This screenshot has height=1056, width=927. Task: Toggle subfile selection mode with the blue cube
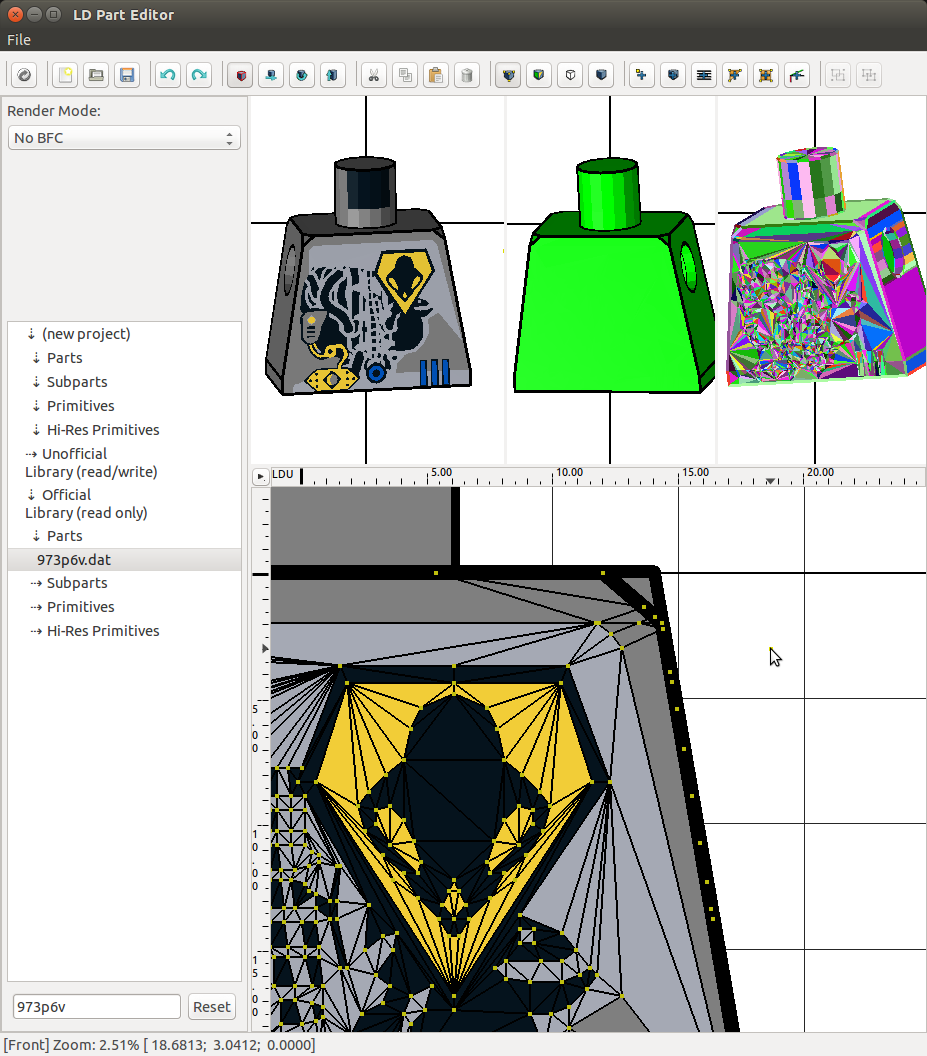(x=601, y=75)
